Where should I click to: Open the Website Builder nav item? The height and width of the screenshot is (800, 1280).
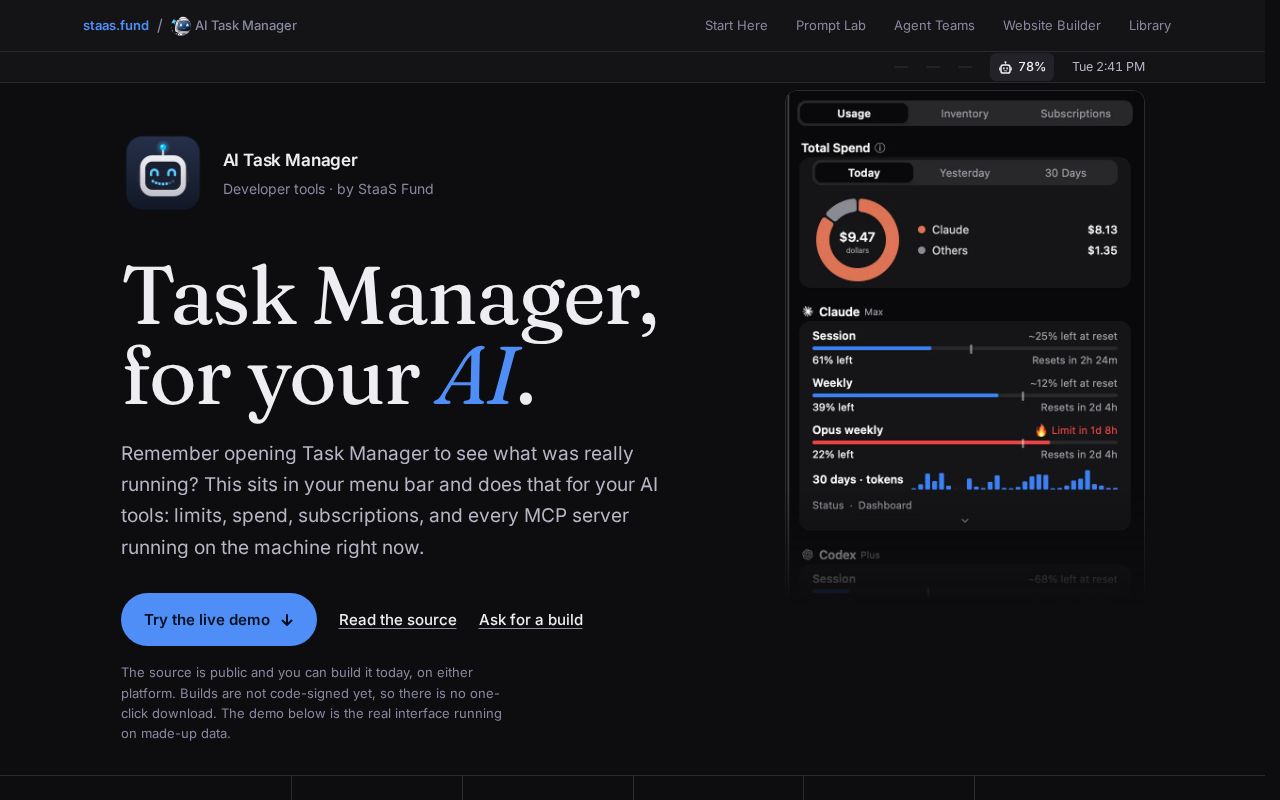[x=1052, y=26]
